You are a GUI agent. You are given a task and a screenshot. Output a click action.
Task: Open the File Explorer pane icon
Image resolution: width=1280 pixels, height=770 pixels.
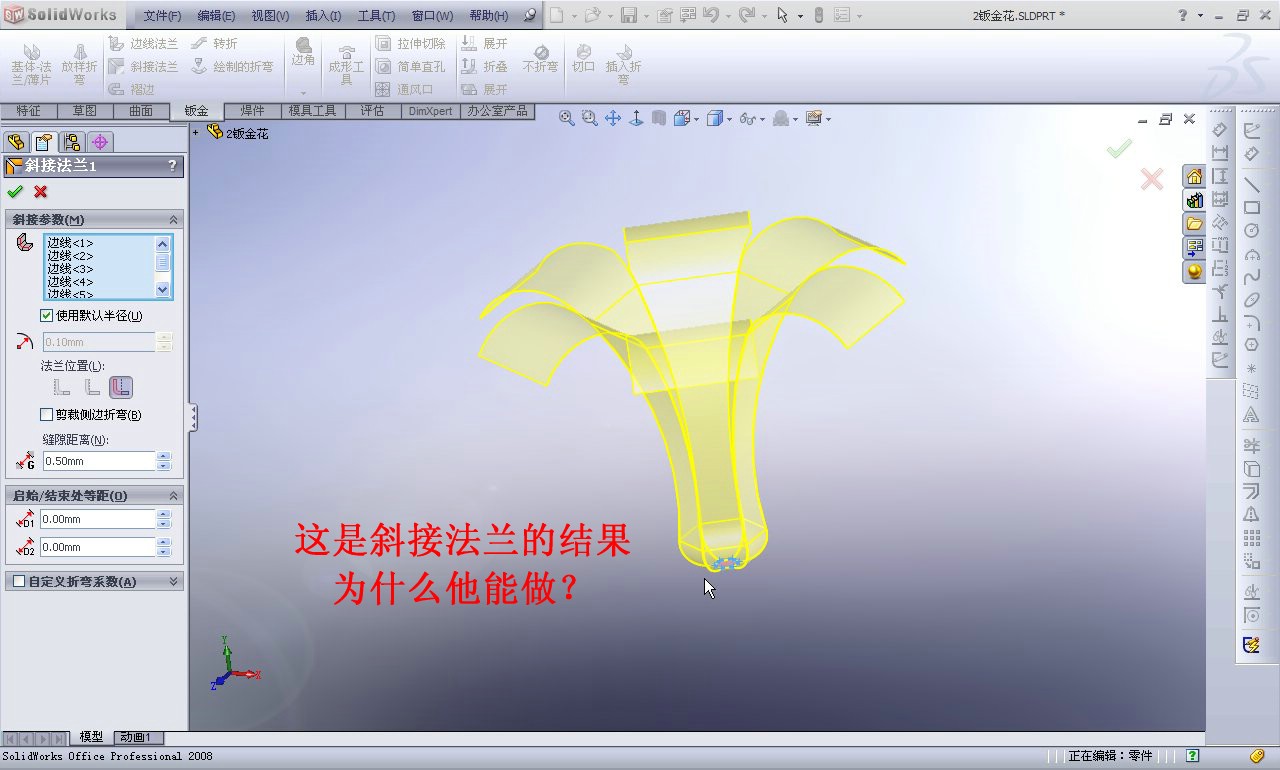click(1194, 224)
